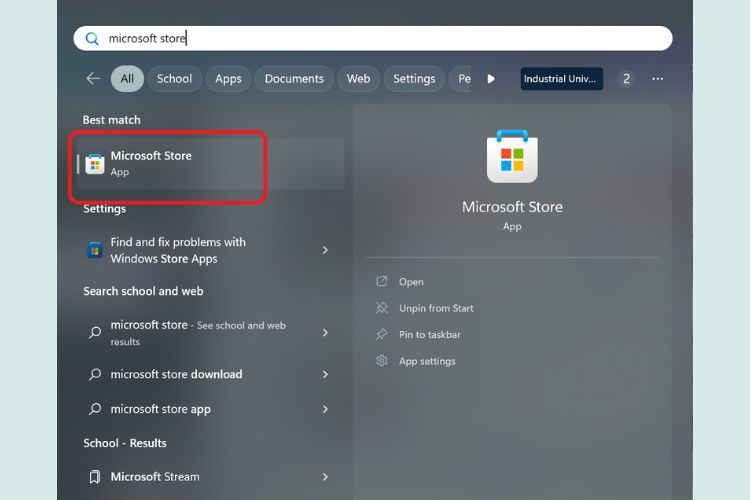
Task: Open Microsoft Stream school result
Action: (210, 477)
